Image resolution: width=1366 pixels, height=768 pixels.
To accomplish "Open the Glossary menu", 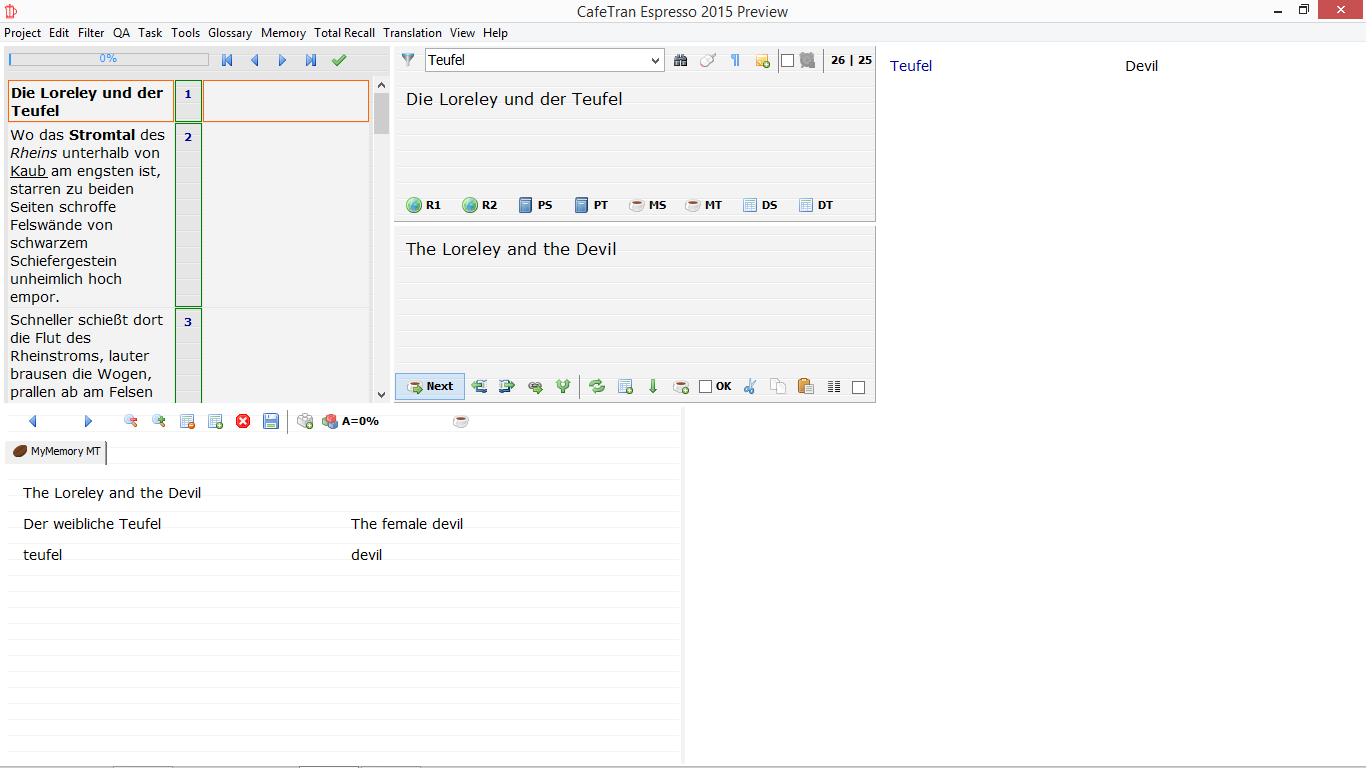I will [230, 33].
